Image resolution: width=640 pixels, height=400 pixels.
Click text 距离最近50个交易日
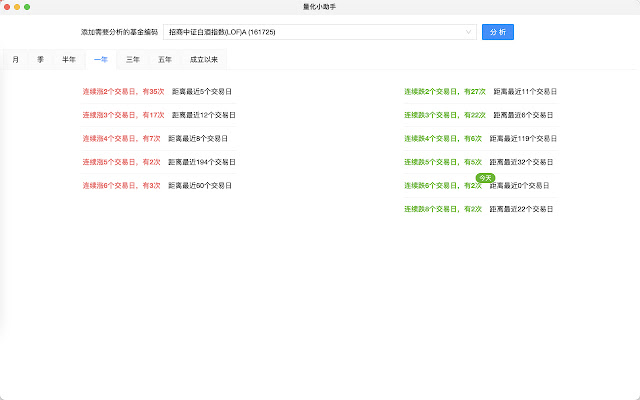click(200, 185)
